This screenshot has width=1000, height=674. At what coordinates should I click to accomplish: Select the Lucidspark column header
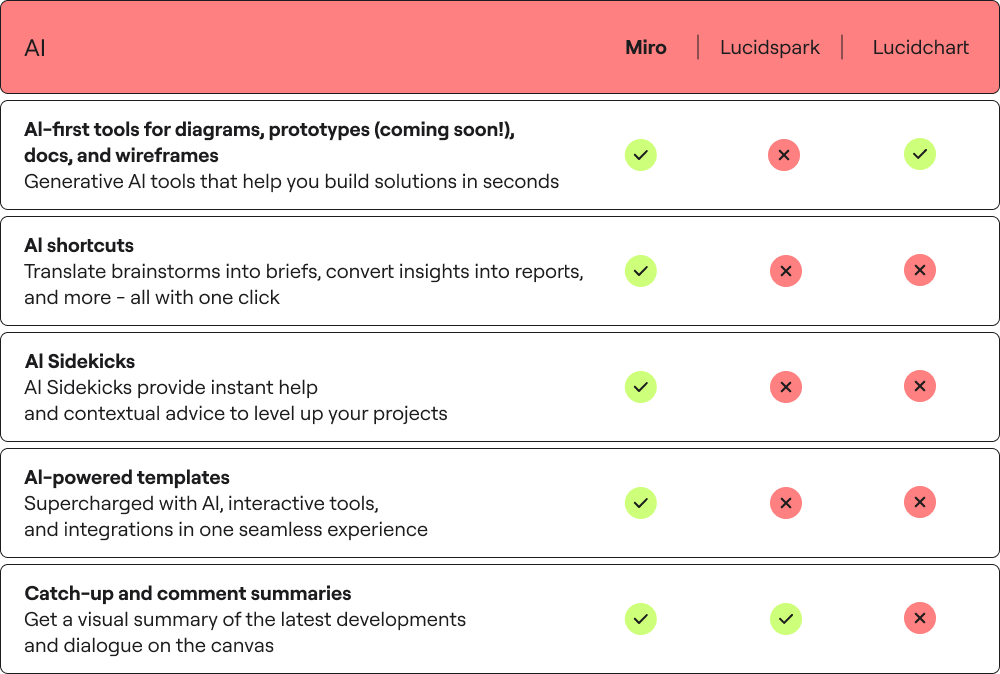[x=770, y=48]
